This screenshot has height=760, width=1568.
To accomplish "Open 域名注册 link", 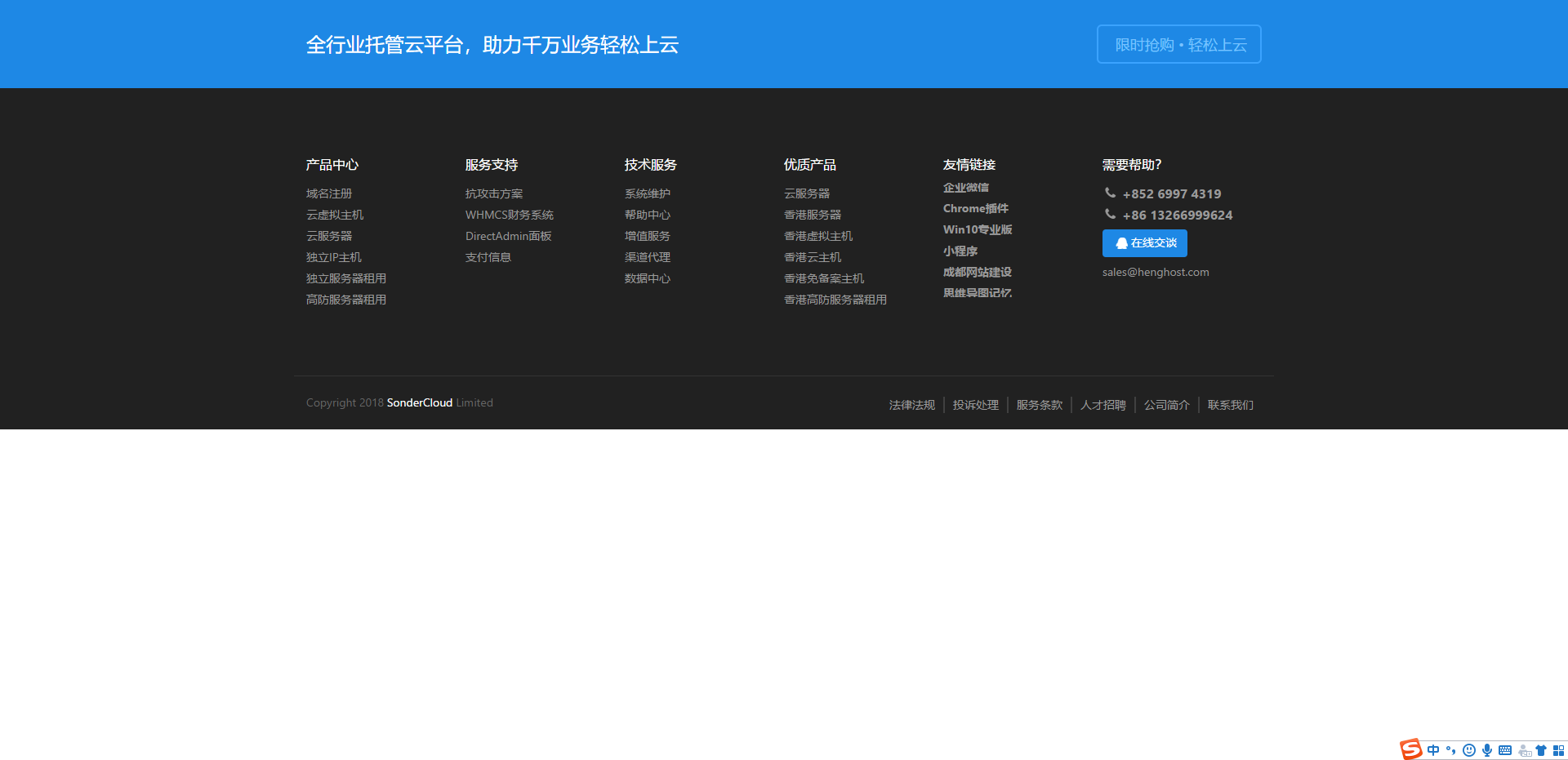I will point(329,193).
